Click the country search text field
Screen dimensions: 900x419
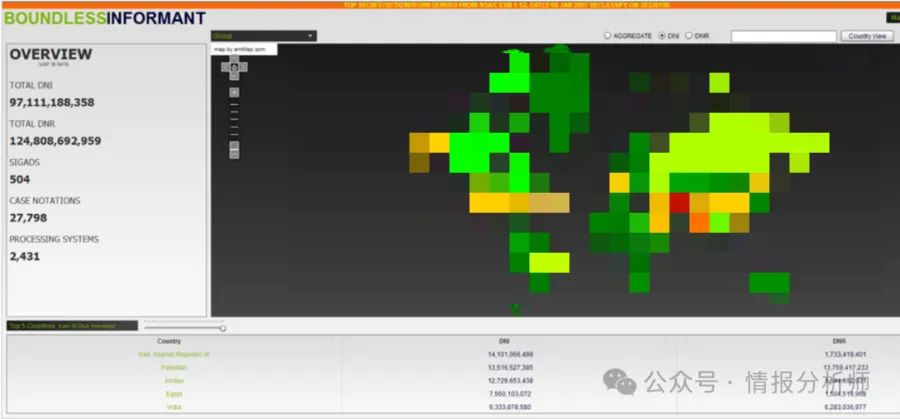click(783, 36)
